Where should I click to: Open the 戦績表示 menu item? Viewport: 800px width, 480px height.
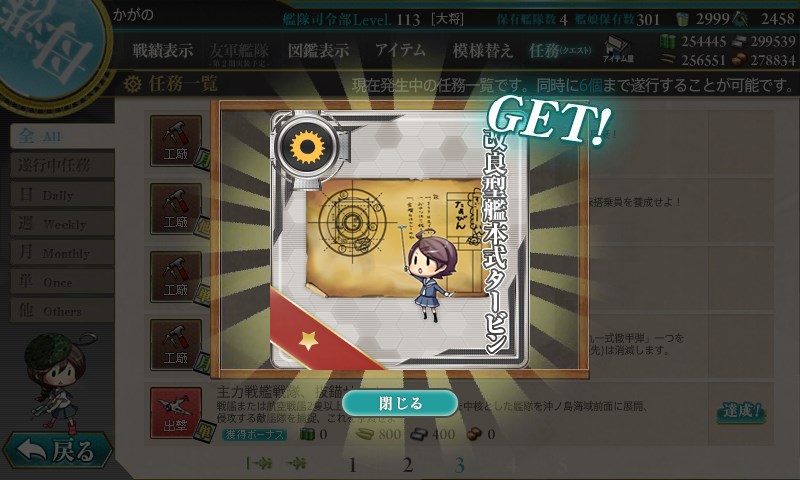click(x=163, y=50)
